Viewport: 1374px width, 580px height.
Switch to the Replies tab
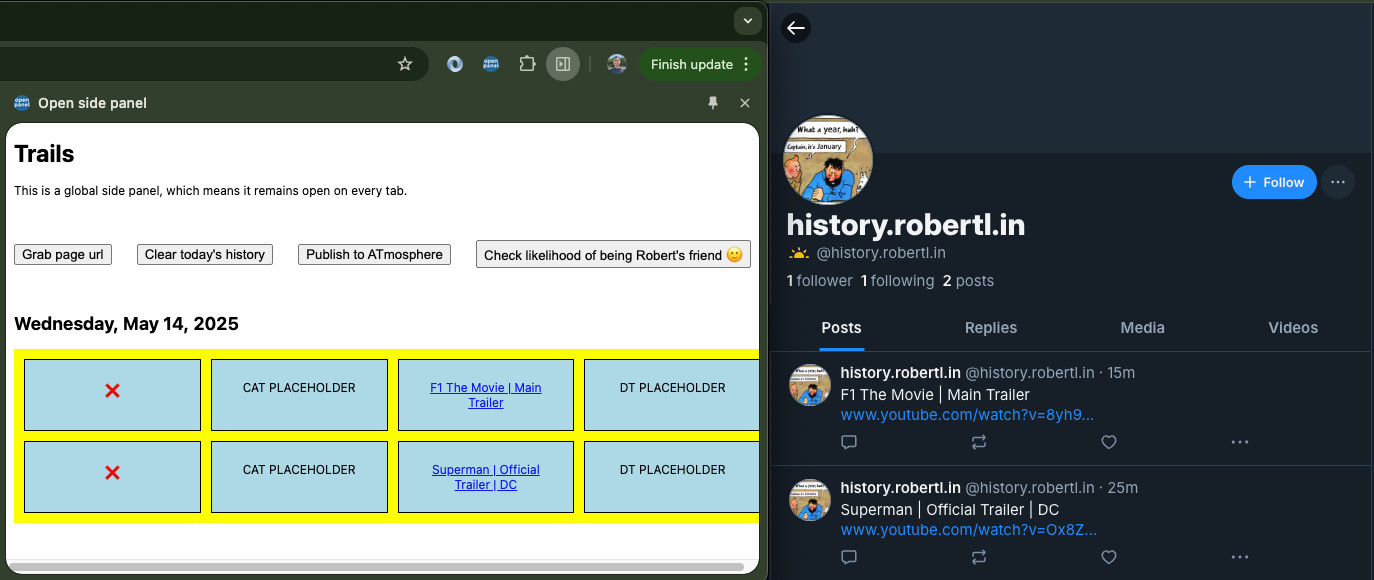point(991,328)
